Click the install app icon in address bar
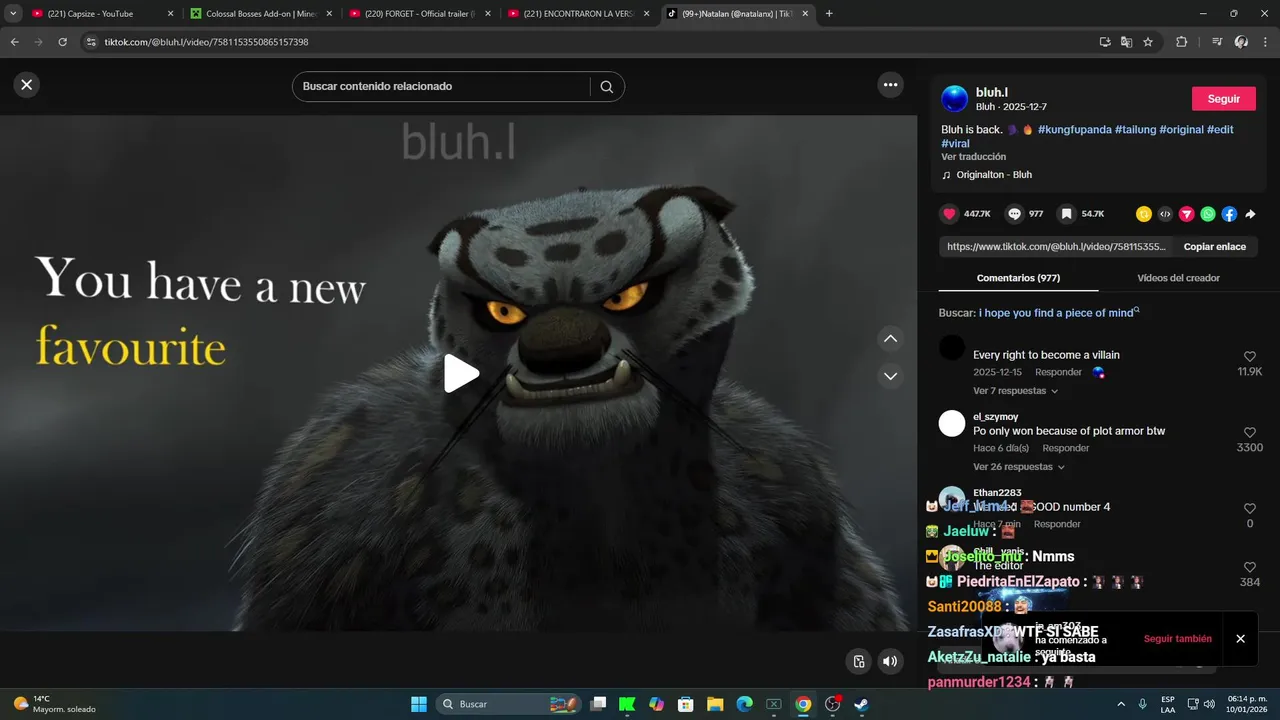1280x720 pixels. point(1105,42)
